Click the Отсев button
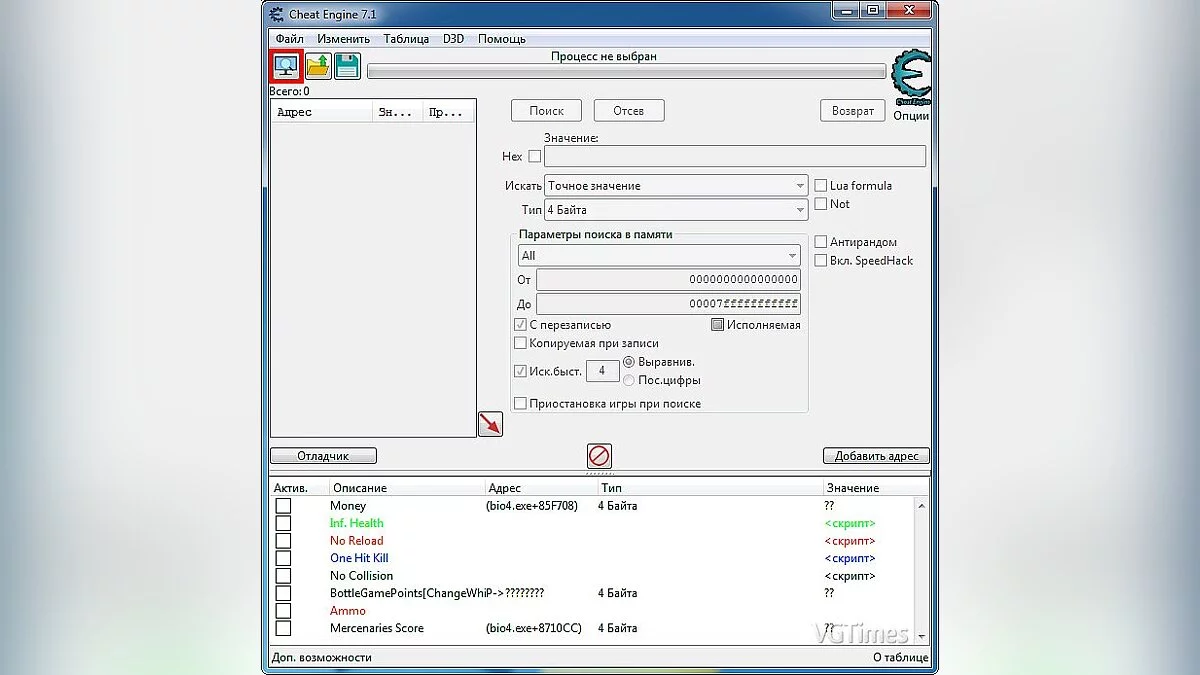This screenshot has height=675, width=1200. 629,111
